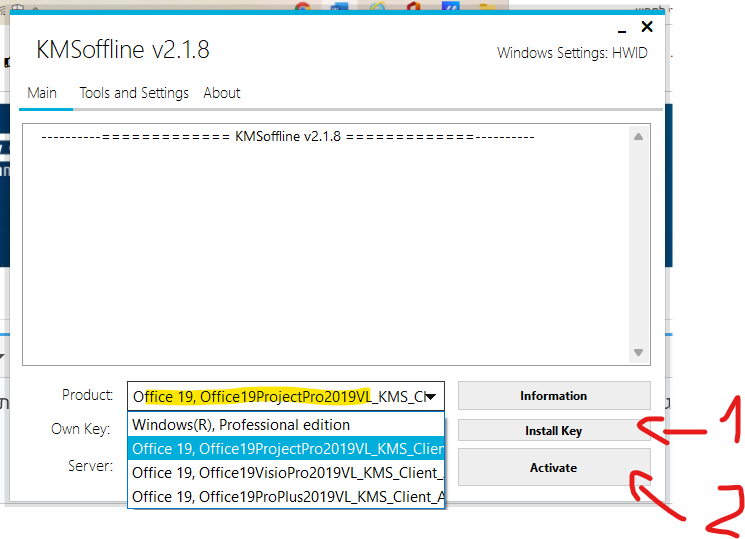The height and width of the screenshot is (539, 745).
Task: Click the KMSoffline v2.1.8 log header line
Action: [288, 136]
